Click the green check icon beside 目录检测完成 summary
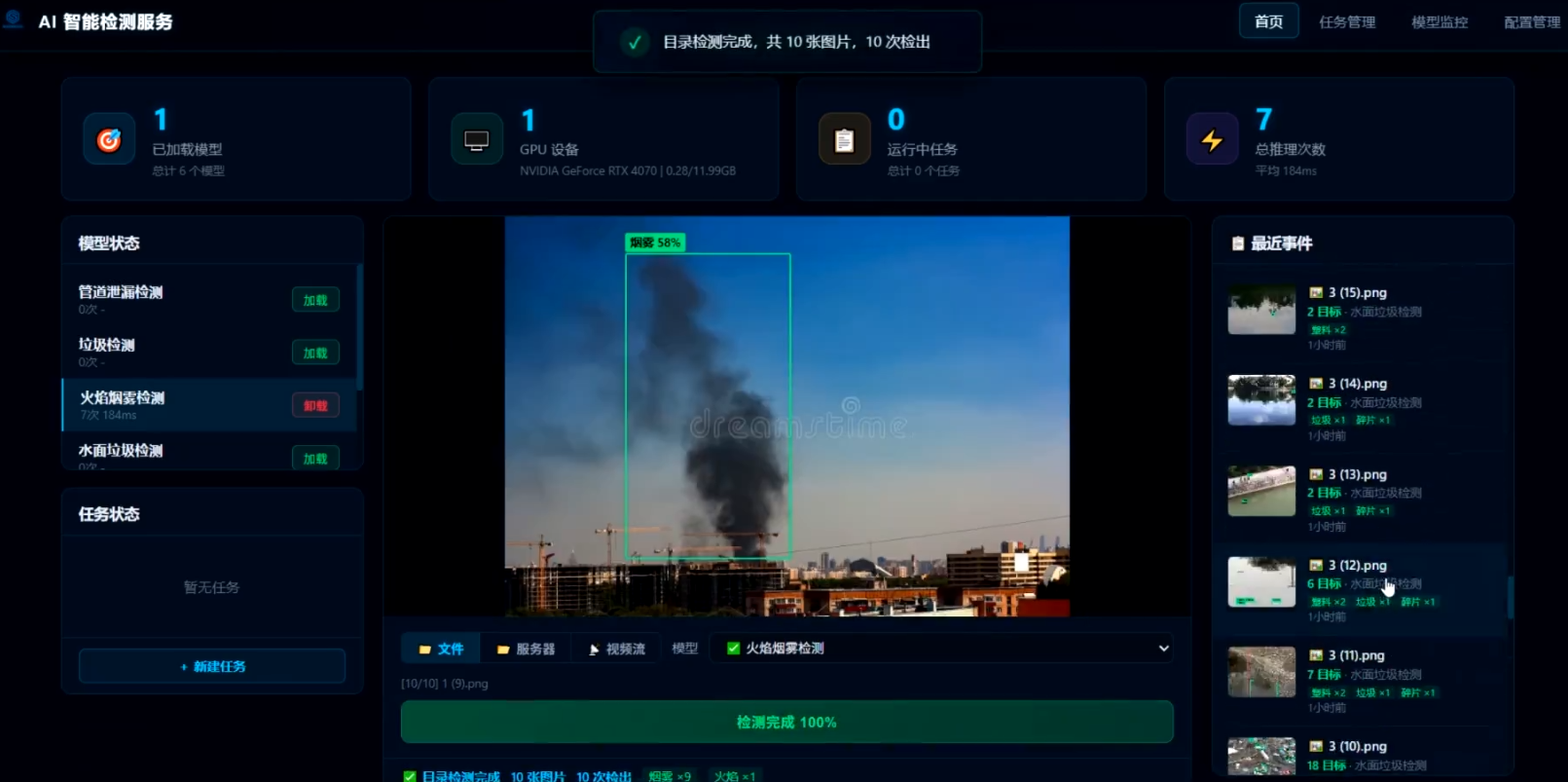 click(x=410, y=776)
